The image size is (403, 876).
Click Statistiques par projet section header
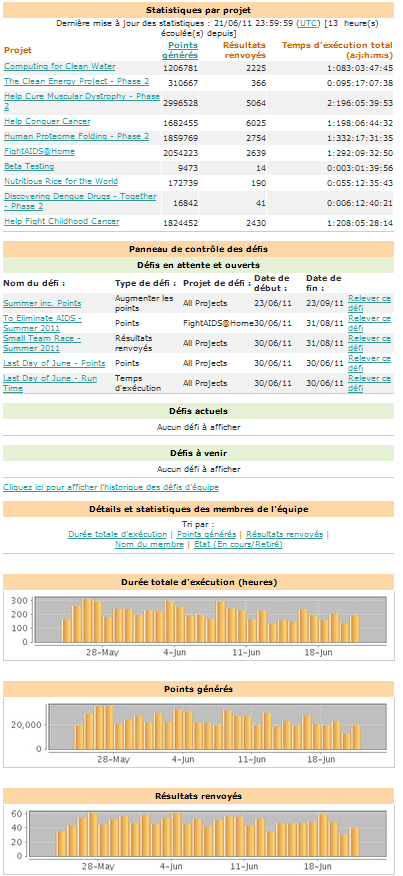[x=198, y=11]
